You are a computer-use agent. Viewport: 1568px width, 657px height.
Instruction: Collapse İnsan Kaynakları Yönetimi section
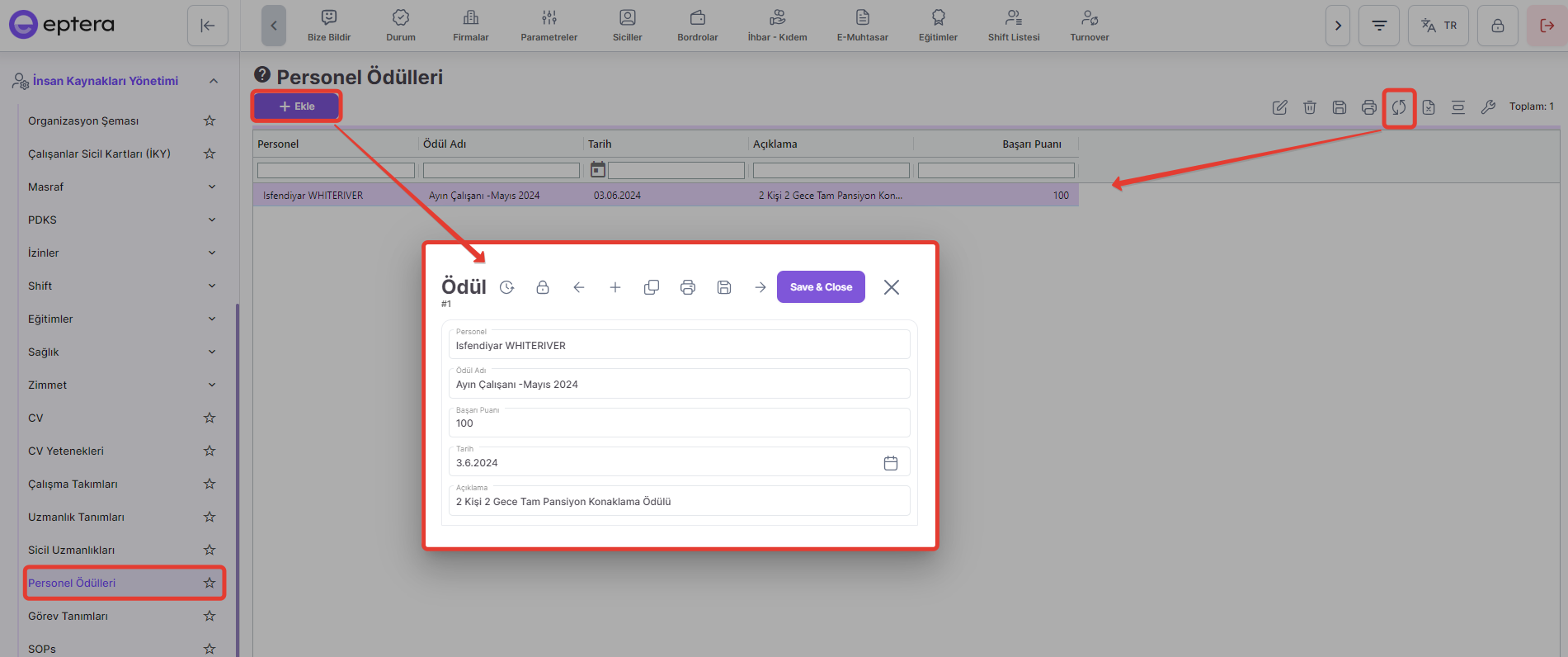pos(214,81)
